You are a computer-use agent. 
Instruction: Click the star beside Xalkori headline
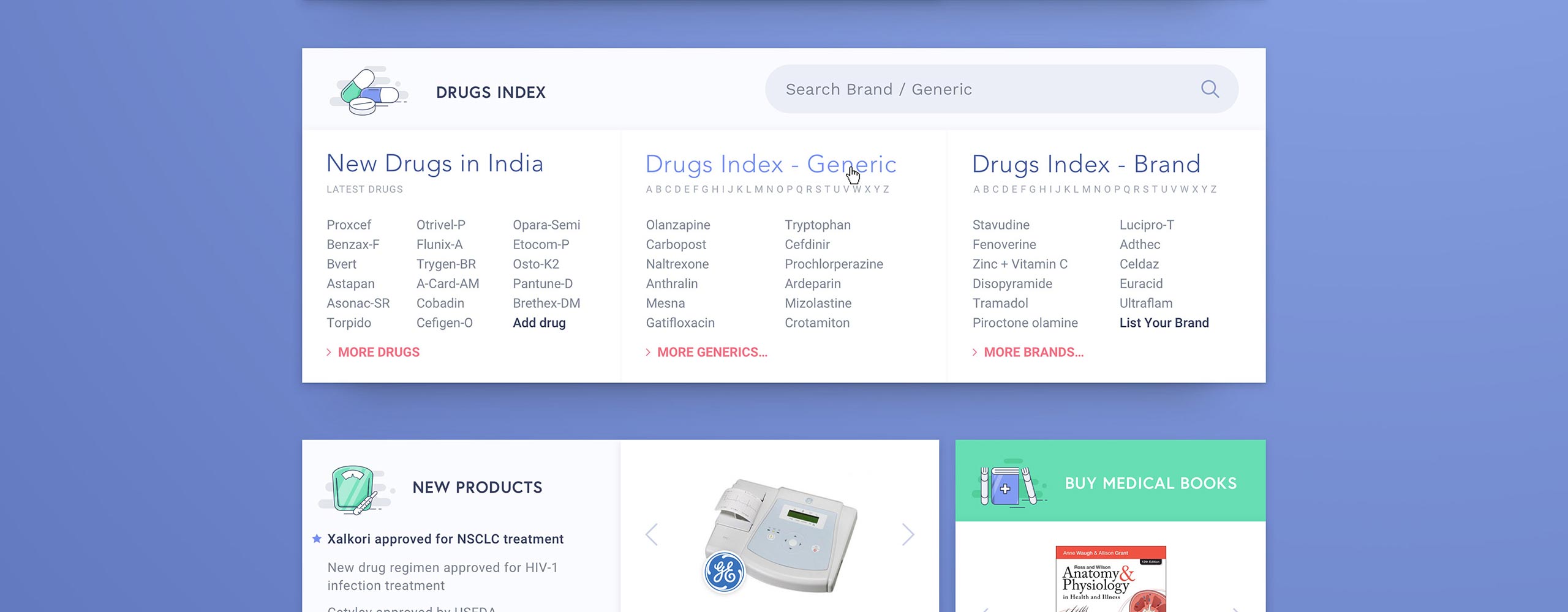click(x=317, y=539)
